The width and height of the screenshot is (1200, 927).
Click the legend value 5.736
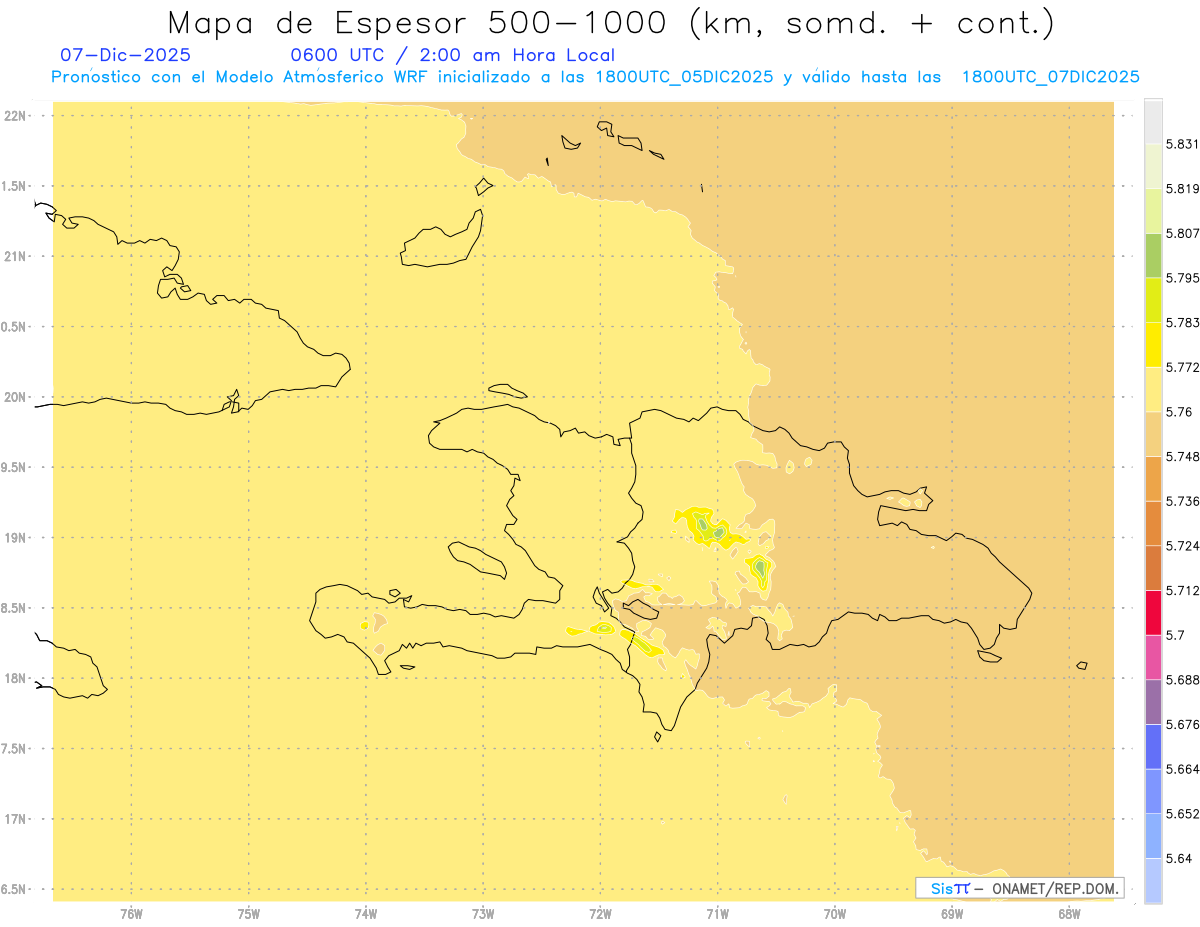click(x=1182, y=501)
